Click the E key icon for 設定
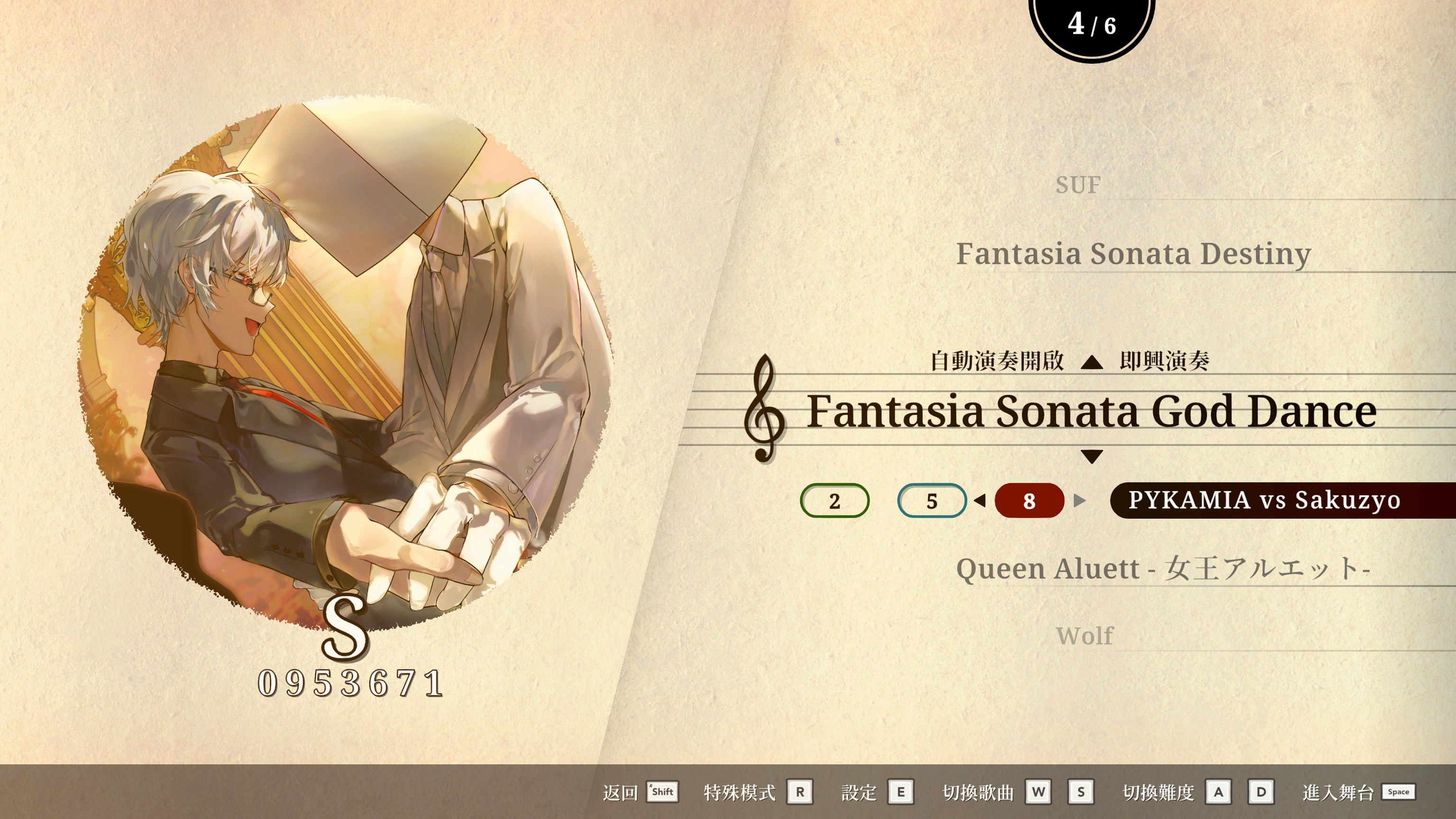The height and width of the screenshot is (819, 1456). pos(901,792)
